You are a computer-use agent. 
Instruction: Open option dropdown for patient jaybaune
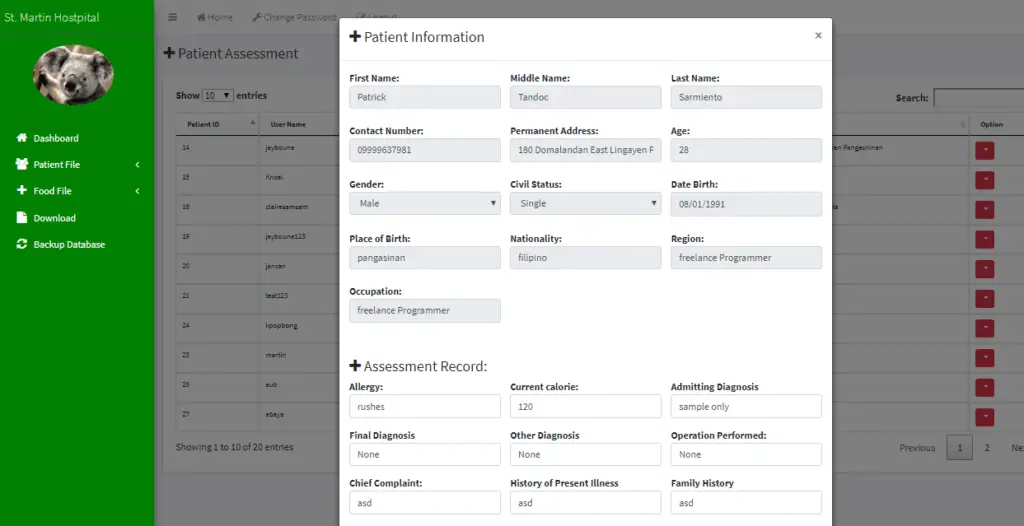tap(985, 150)
